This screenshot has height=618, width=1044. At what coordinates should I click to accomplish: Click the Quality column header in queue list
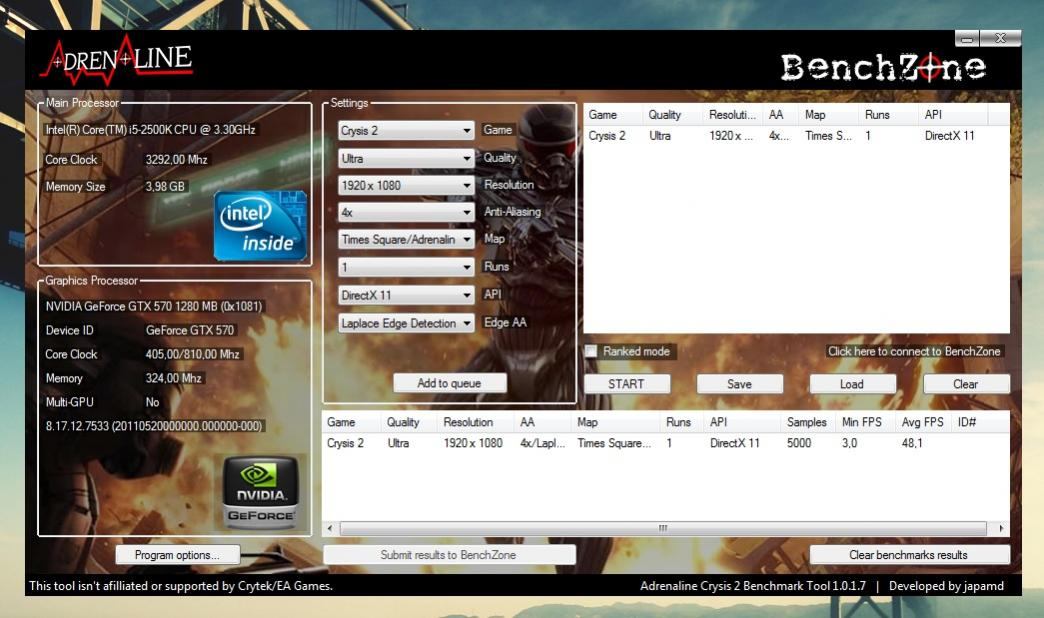tap(673, 115)
